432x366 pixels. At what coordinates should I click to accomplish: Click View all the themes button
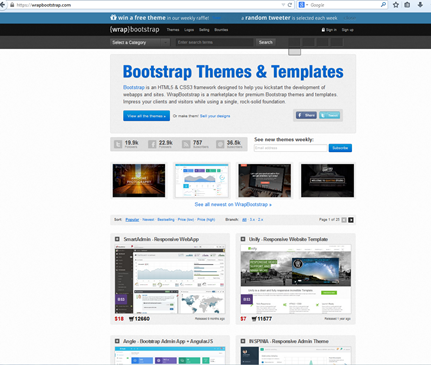tap(146, 116)
